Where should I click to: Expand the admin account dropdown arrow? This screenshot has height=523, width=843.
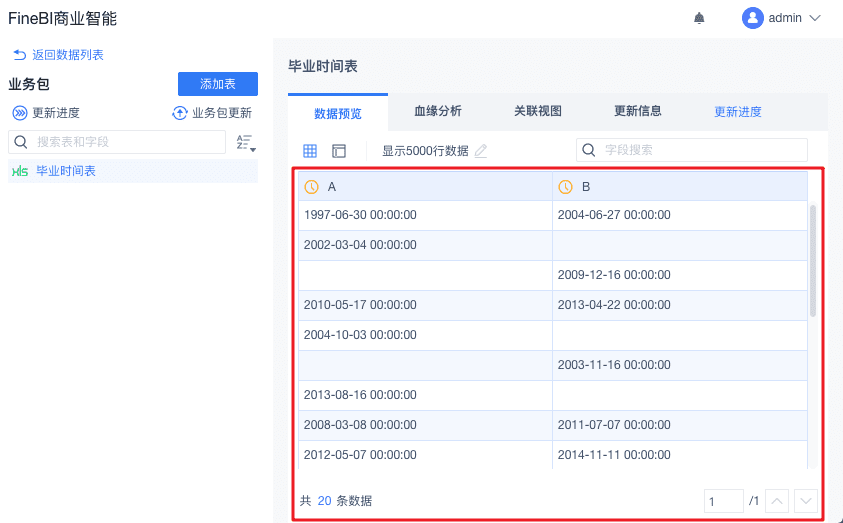(815, 18)
